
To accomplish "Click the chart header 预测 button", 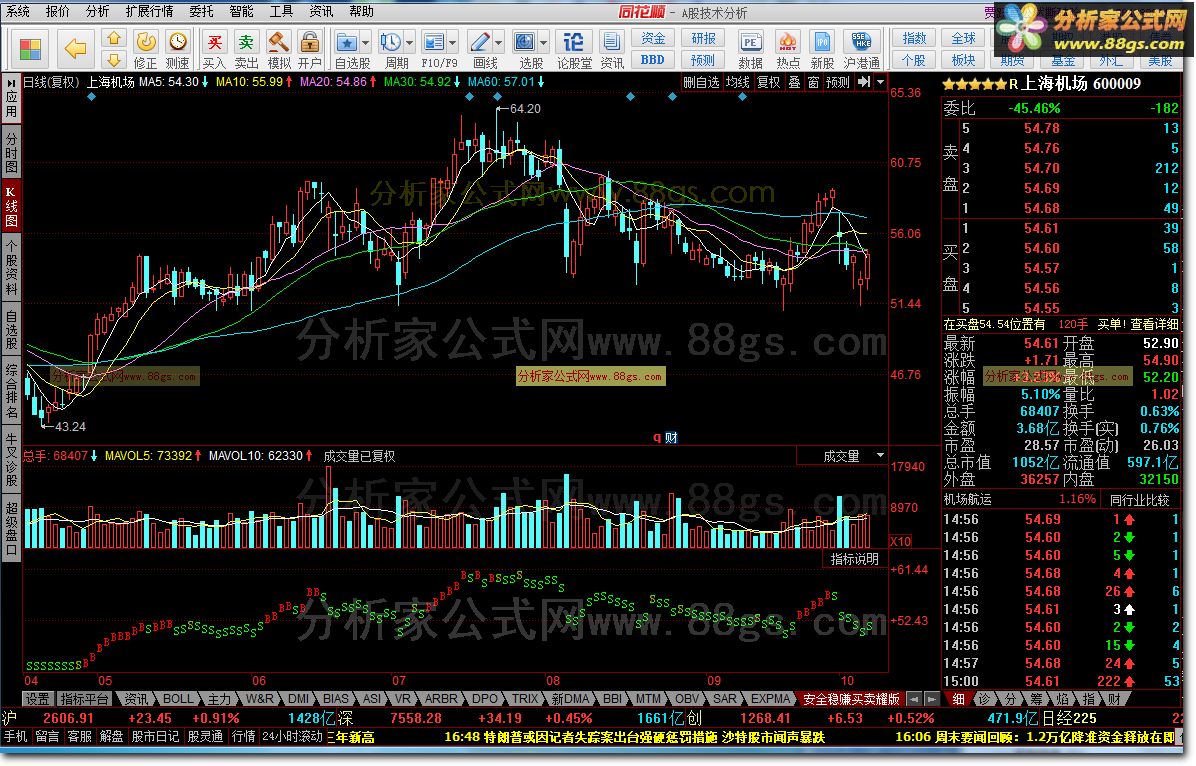I will (838, 82).
